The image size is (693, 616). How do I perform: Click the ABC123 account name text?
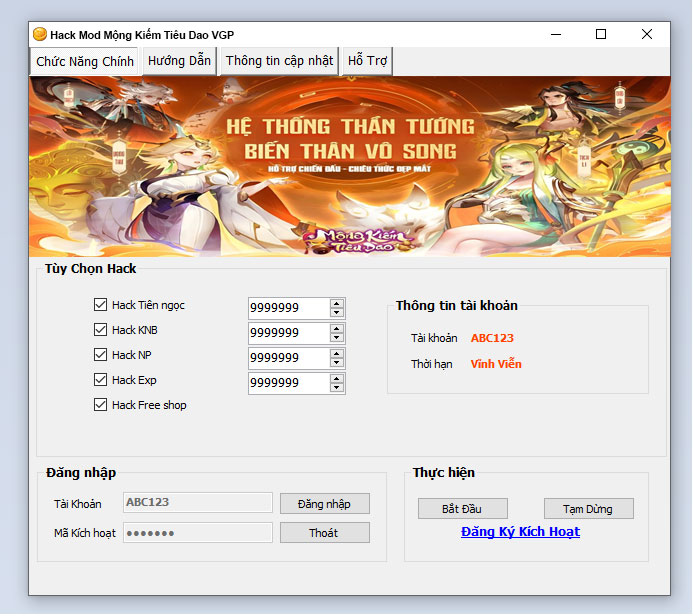click(492, 338)
